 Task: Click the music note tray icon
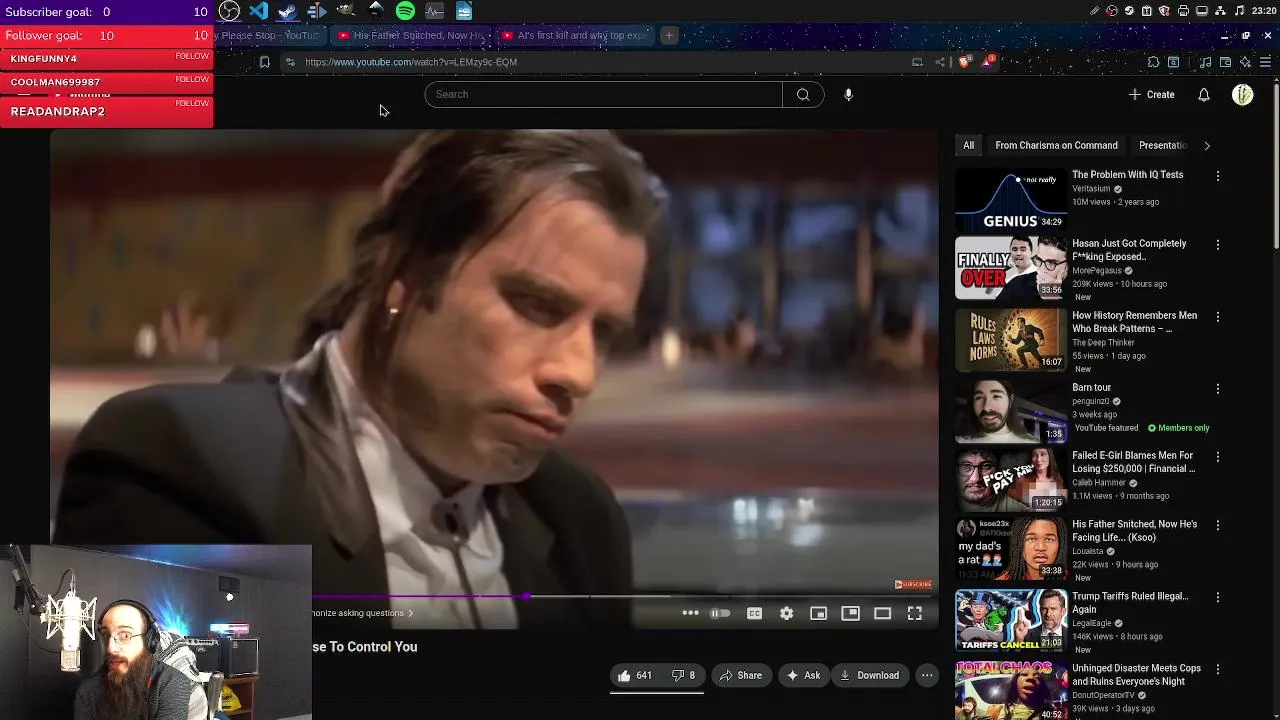point(1240,11)
